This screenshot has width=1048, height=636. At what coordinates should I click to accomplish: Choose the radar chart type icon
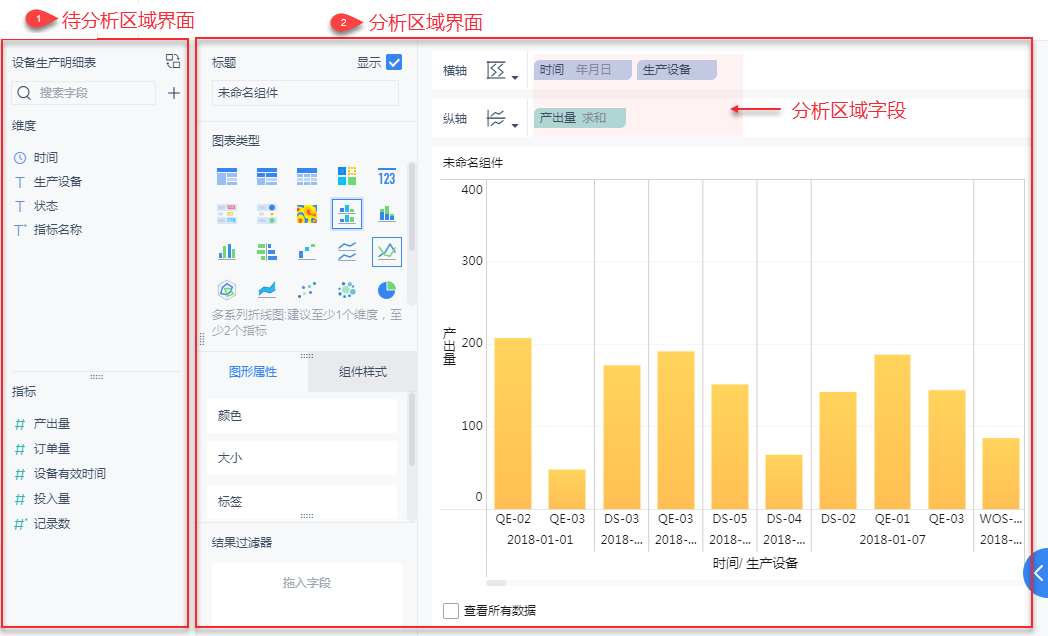click(x=227, y=290)
